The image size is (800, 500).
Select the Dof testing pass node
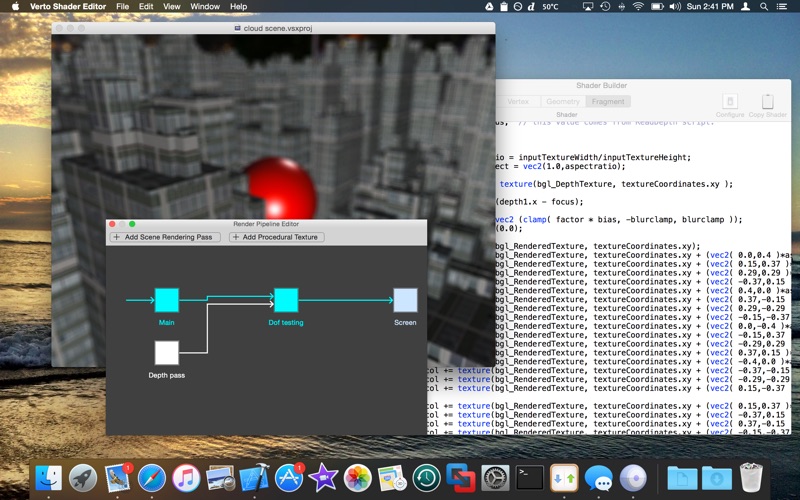click(286, 300)
